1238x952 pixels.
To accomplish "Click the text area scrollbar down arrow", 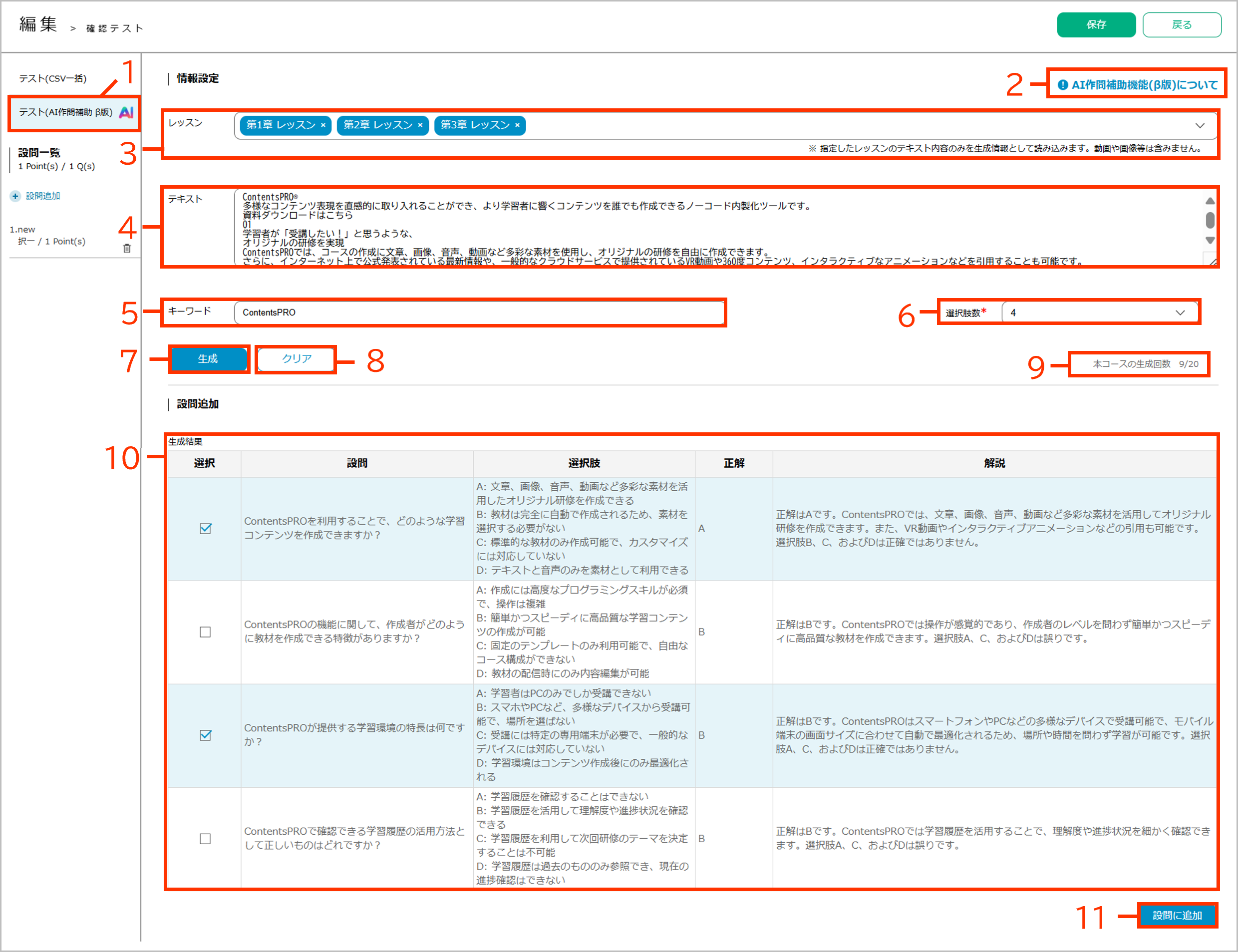I will [x=1210, y=240].
